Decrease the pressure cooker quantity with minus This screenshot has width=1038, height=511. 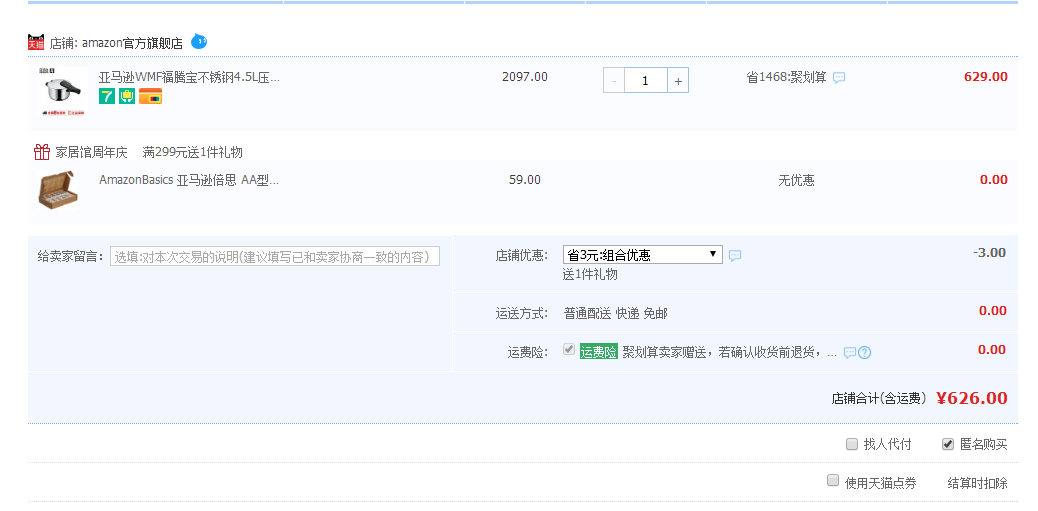(x=614, y=81)
